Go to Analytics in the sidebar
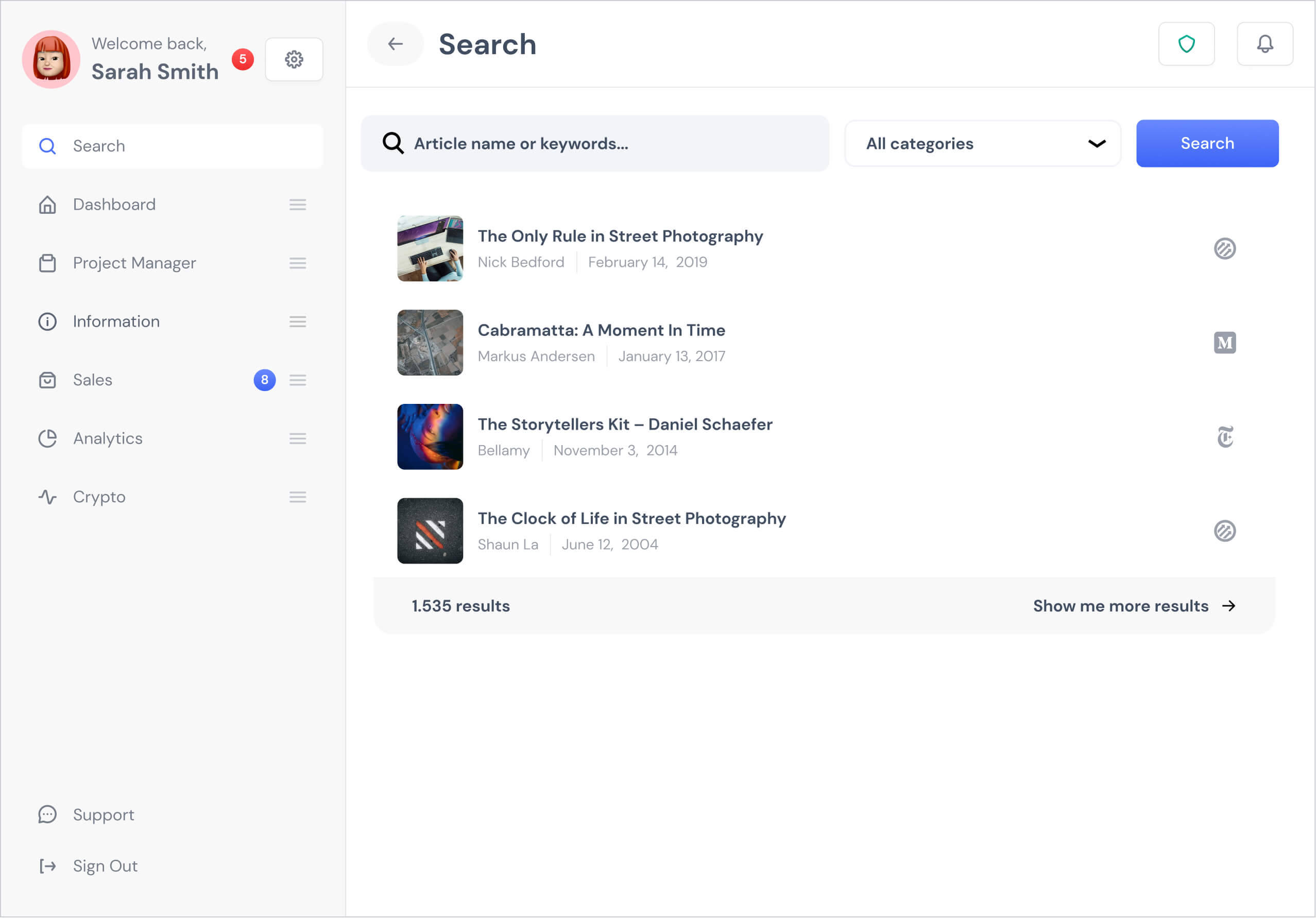Image resolution: width=1316 pixels, height=918 pixels. (108, 438)
